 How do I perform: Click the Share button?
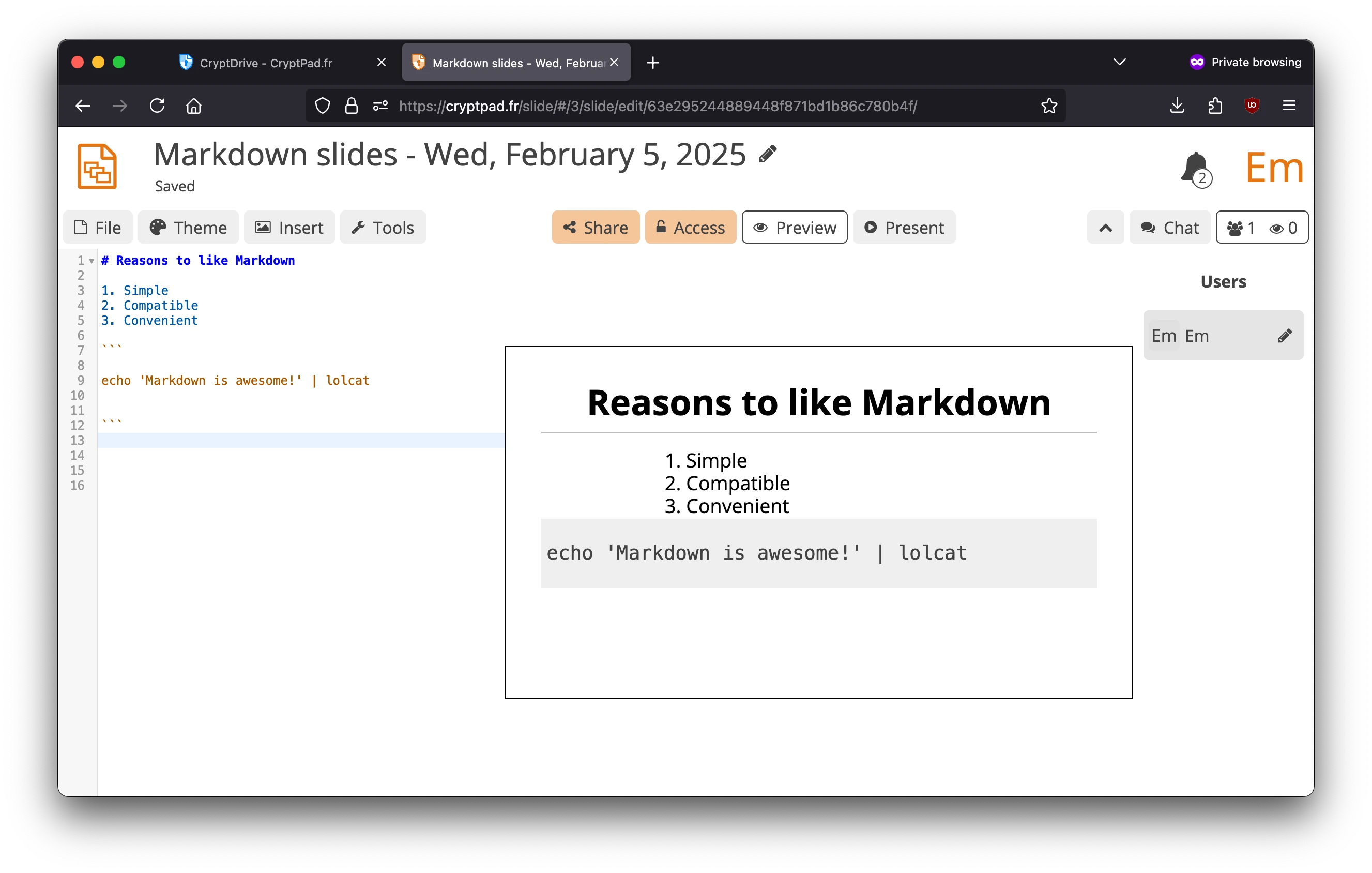pos(596,227)
